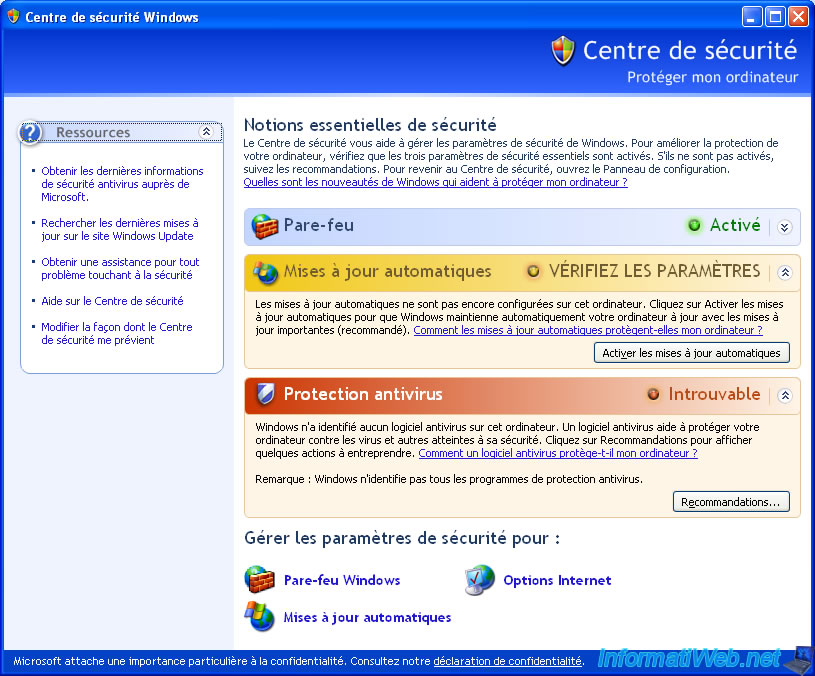Image resolution: width=815 pixels, height=676 pixels.
Task: Minimize the Centre de sécurité Windows window
Action: pyautogui.click(x=752, y=17)
